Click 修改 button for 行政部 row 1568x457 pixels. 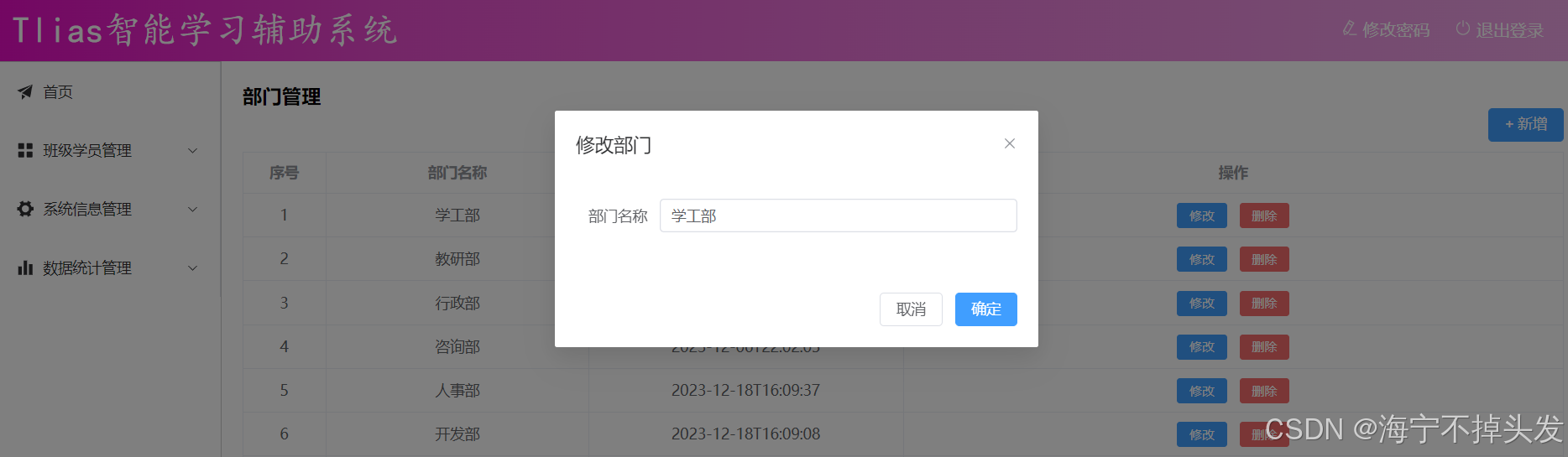point(1201,303)
